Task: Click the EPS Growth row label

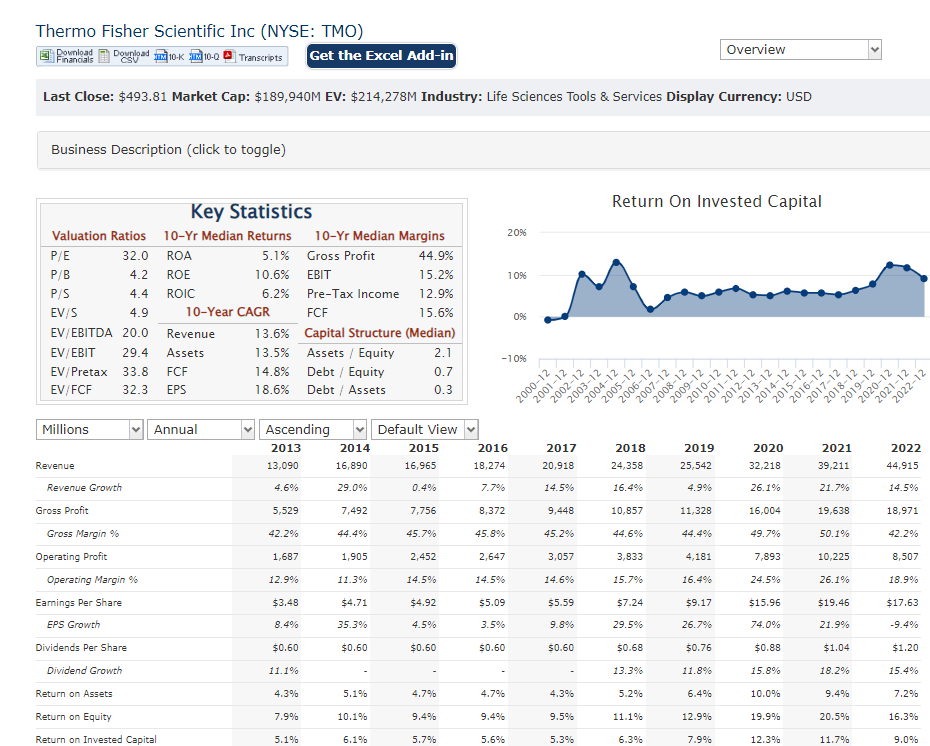Action: [74, 625]
